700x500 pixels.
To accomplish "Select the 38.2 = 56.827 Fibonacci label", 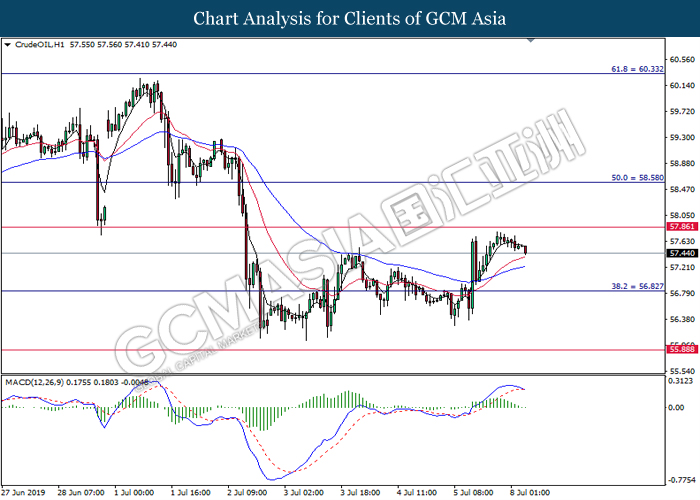I will 637,285.
